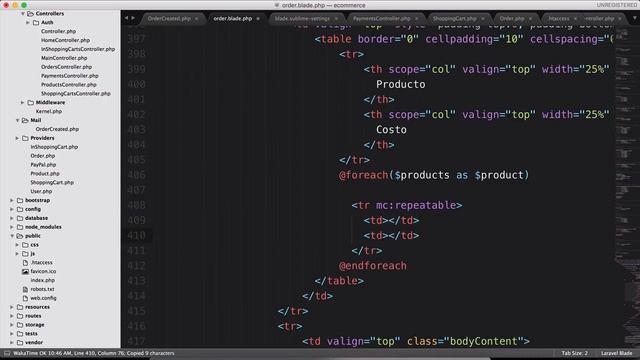Image resolution: width=640 pixels, height=360 pixels.
Task: Expand the vendor folder
Action: tap(12, 343)
